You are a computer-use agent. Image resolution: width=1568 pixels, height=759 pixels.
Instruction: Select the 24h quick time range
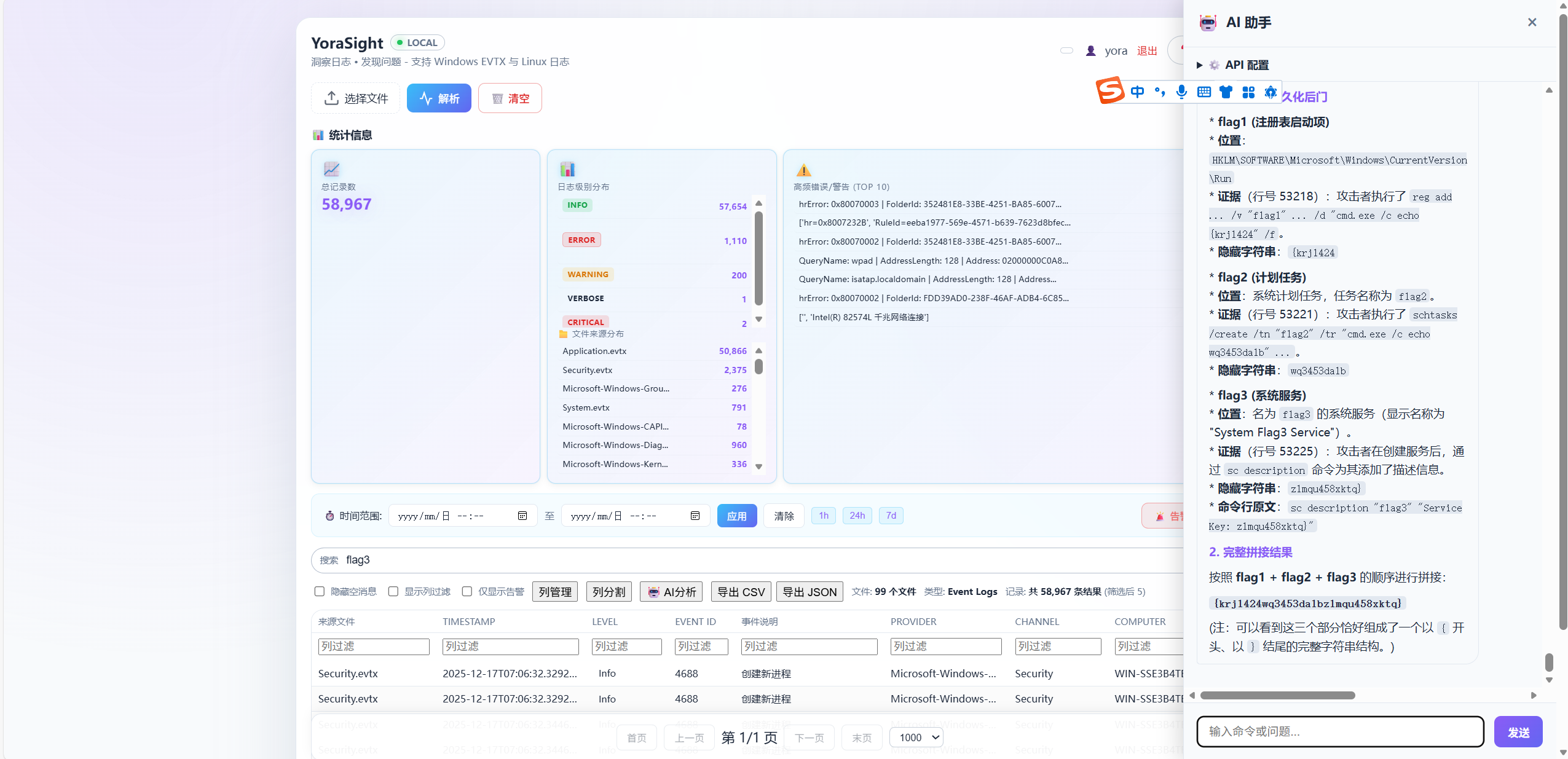pos(857,516)
